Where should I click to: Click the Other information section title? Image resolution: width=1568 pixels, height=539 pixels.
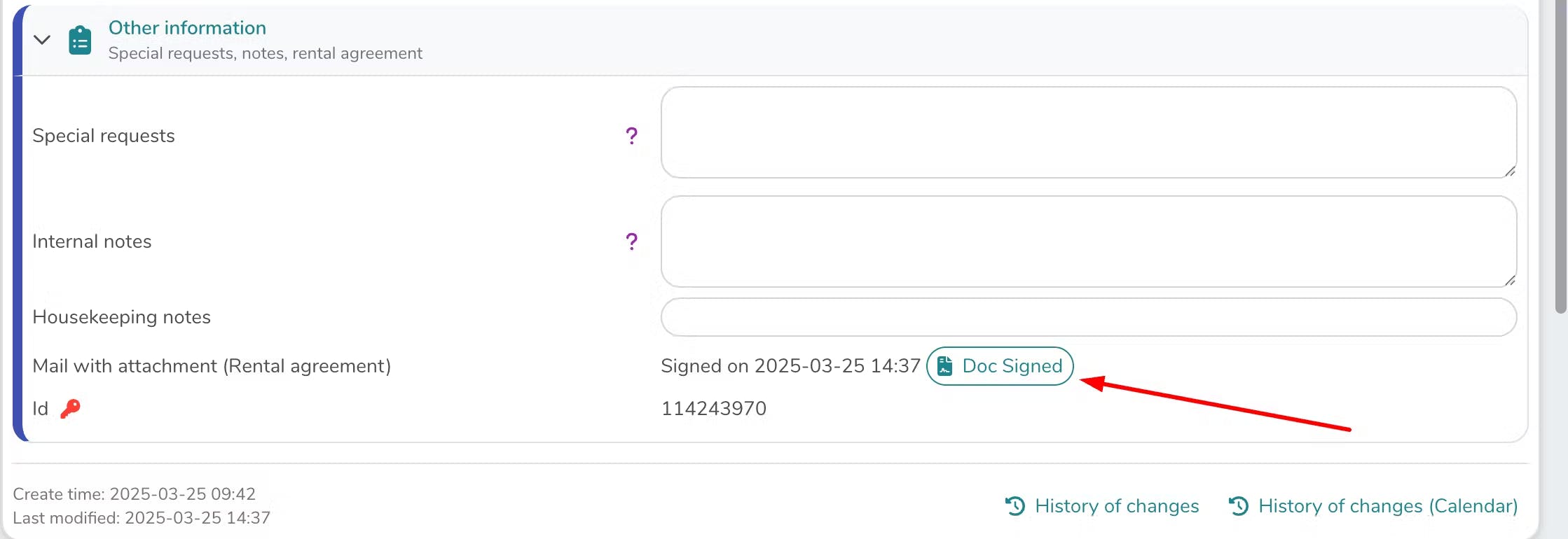point(187,28)
